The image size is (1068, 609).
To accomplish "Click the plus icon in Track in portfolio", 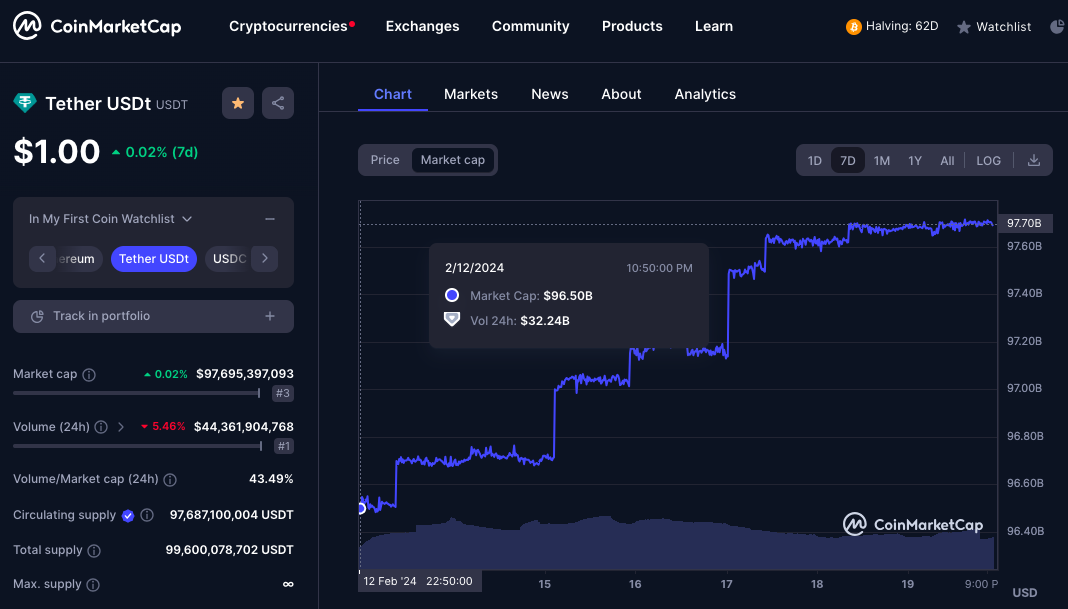I will pos(270,316).
